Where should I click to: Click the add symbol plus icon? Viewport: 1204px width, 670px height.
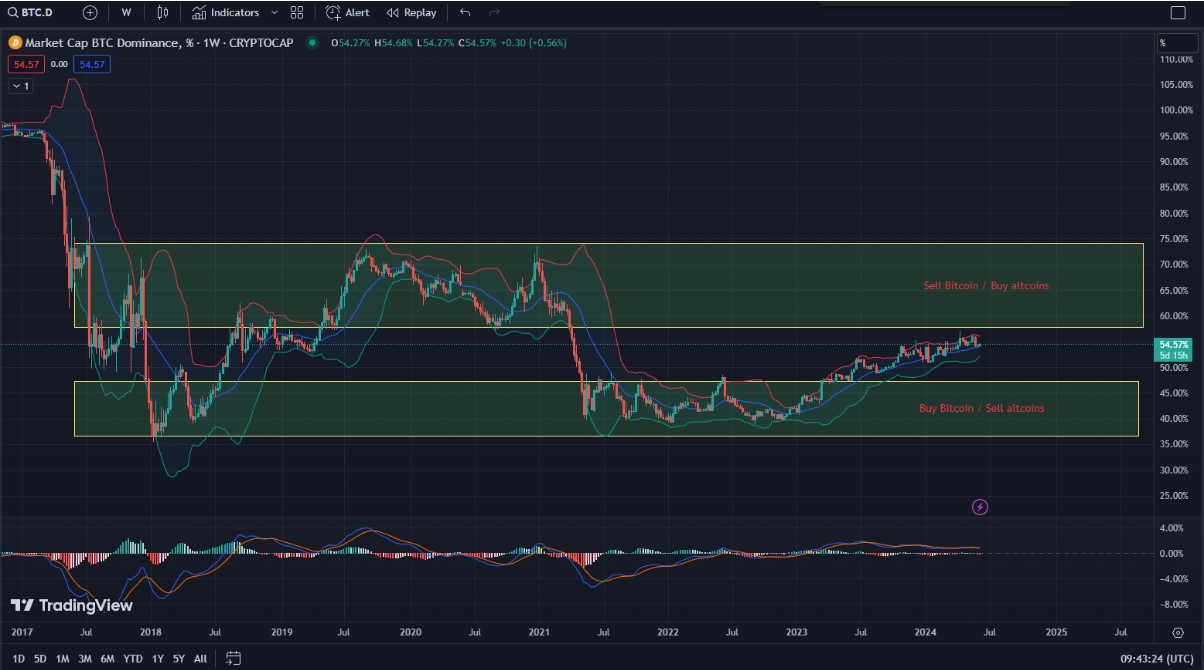click(90, 13)
